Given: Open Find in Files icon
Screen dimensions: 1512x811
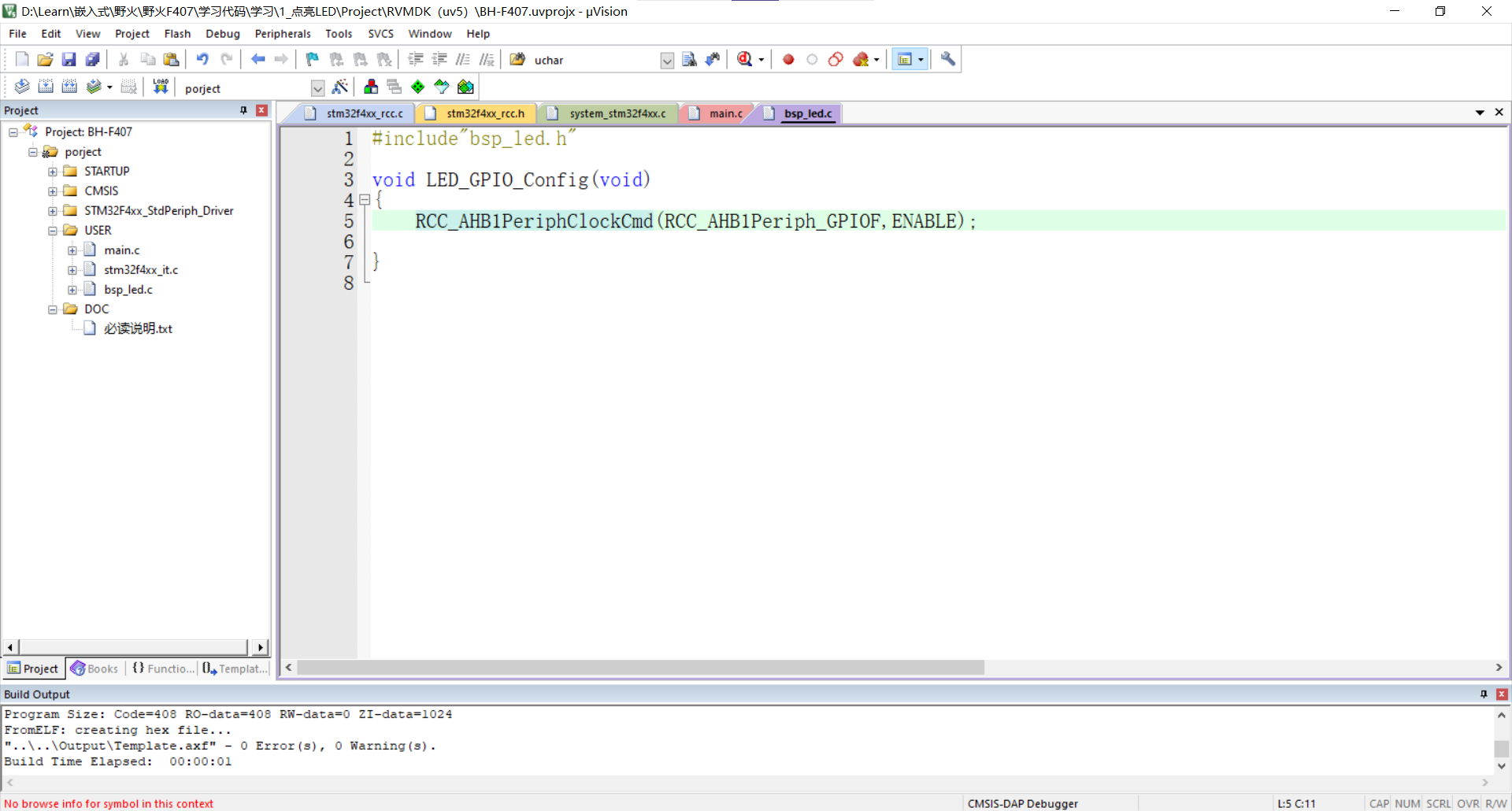Looking at the screenshot, I should pos(517,59).
